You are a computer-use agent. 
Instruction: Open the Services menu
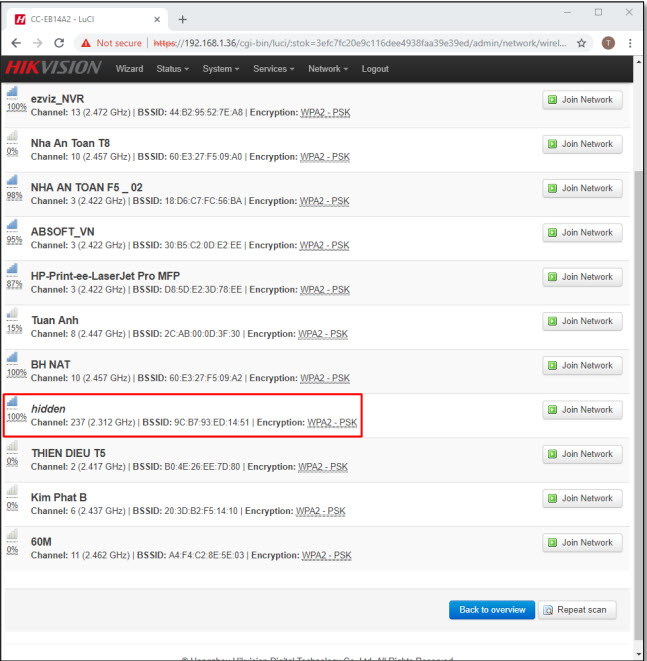coord(273,69)
